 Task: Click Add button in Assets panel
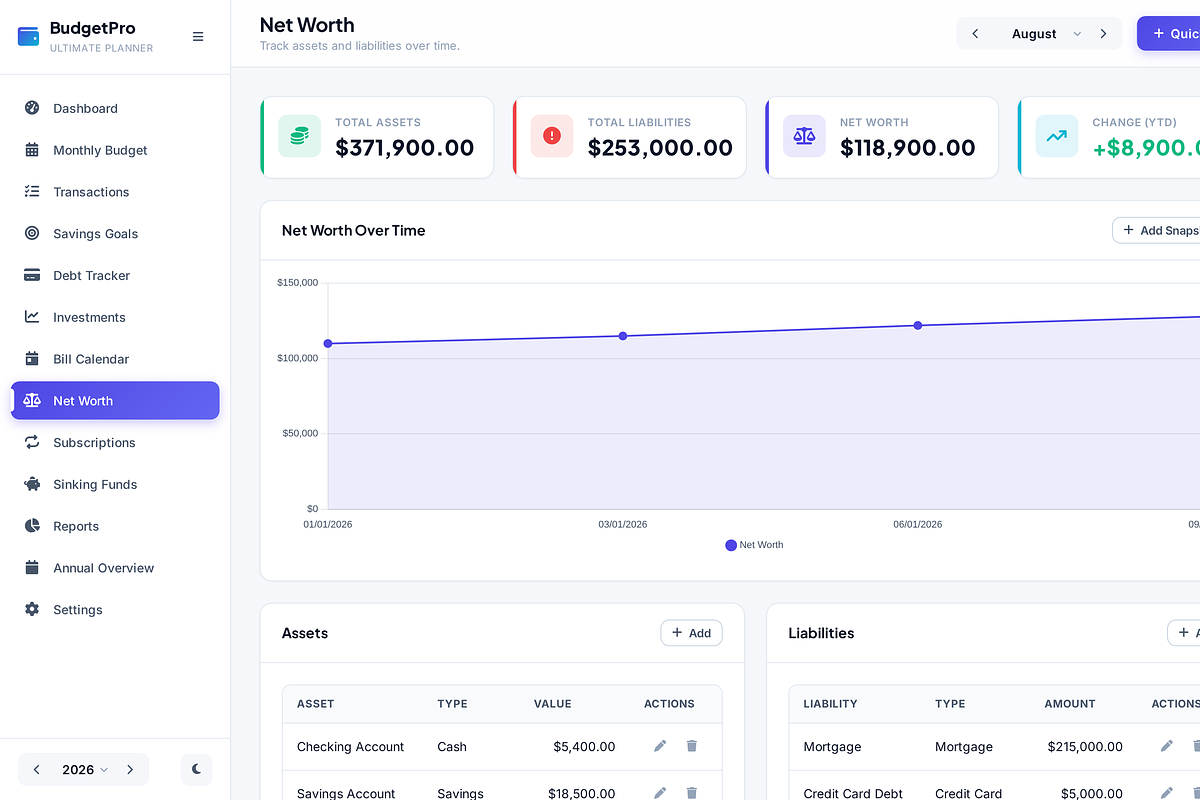(691, 633)
